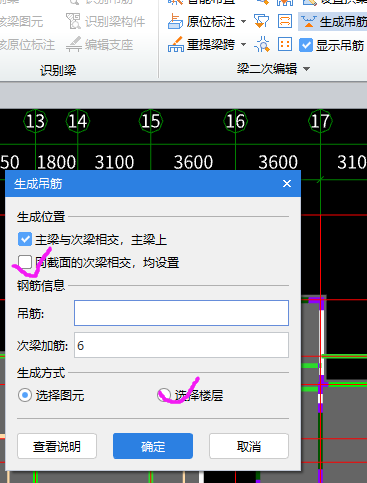The image size is (367, 483).
Task: Click the 吊筋 input field
Action: [x=181, y=313]
